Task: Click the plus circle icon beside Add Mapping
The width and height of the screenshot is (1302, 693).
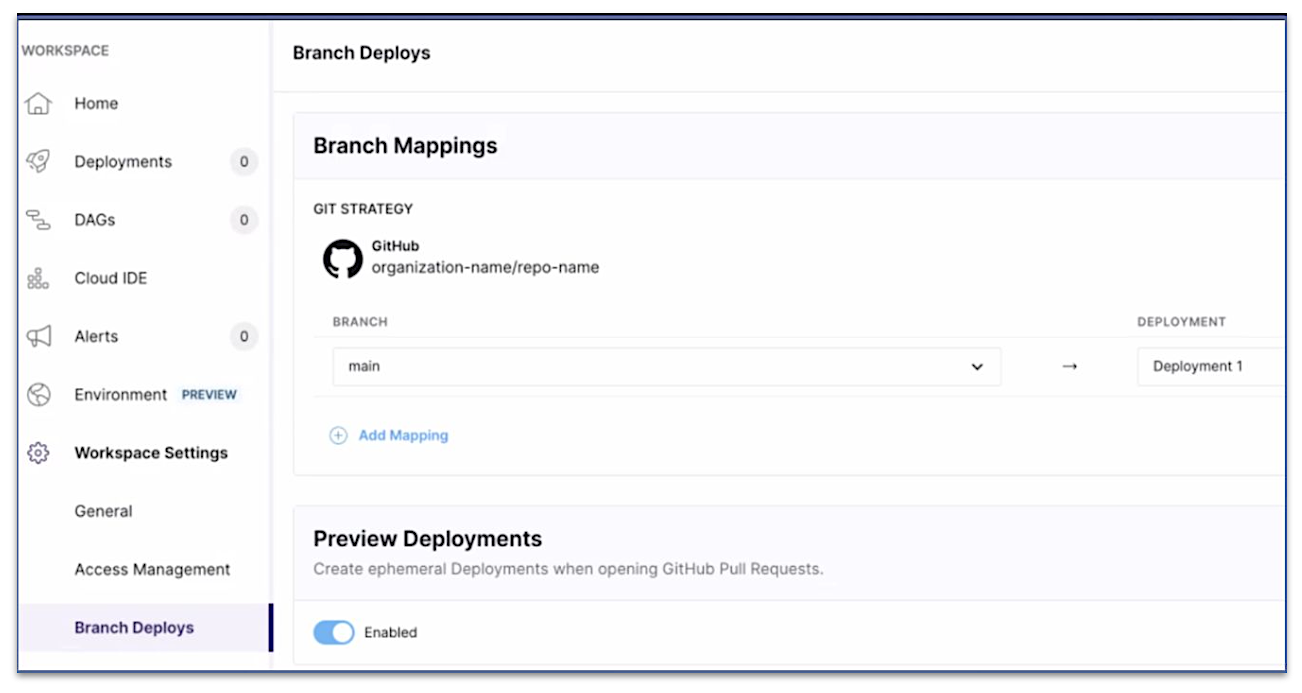Action: click(338, 436)
